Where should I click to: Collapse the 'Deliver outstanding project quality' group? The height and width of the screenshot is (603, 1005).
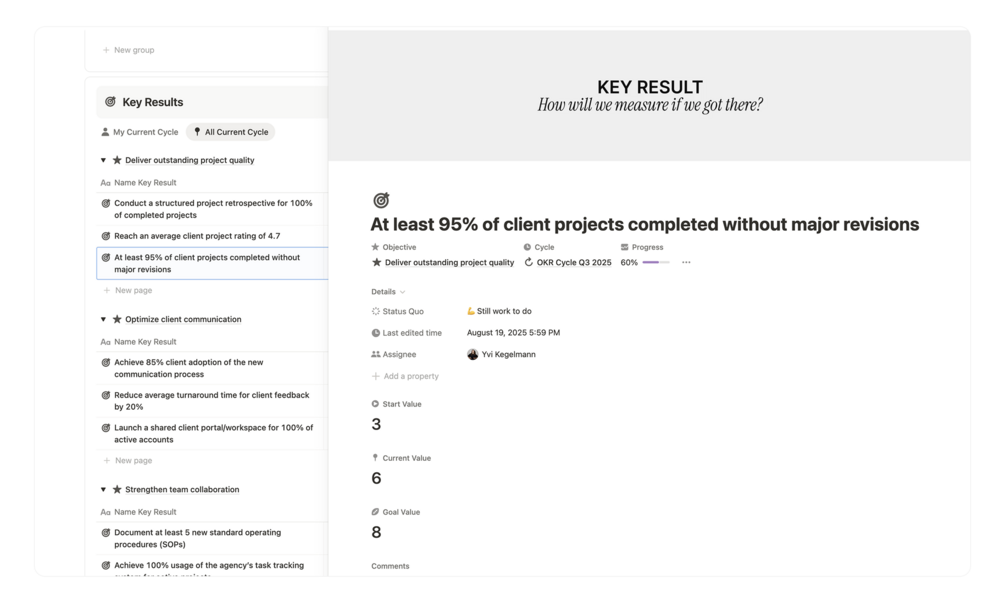point(103,160)
